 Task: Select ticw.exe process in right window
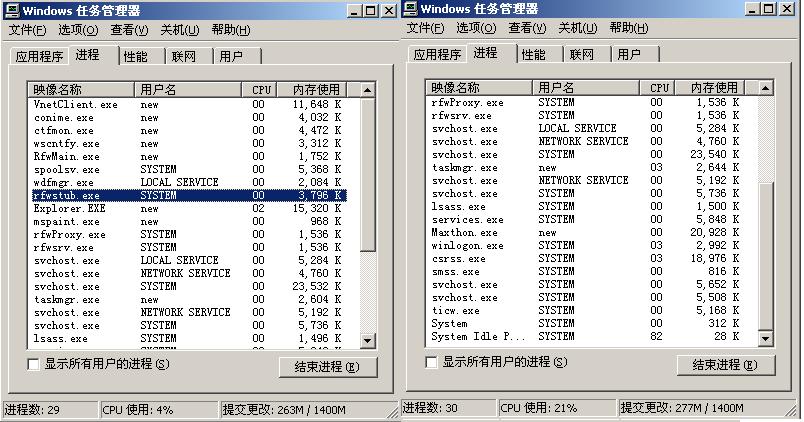586,310
